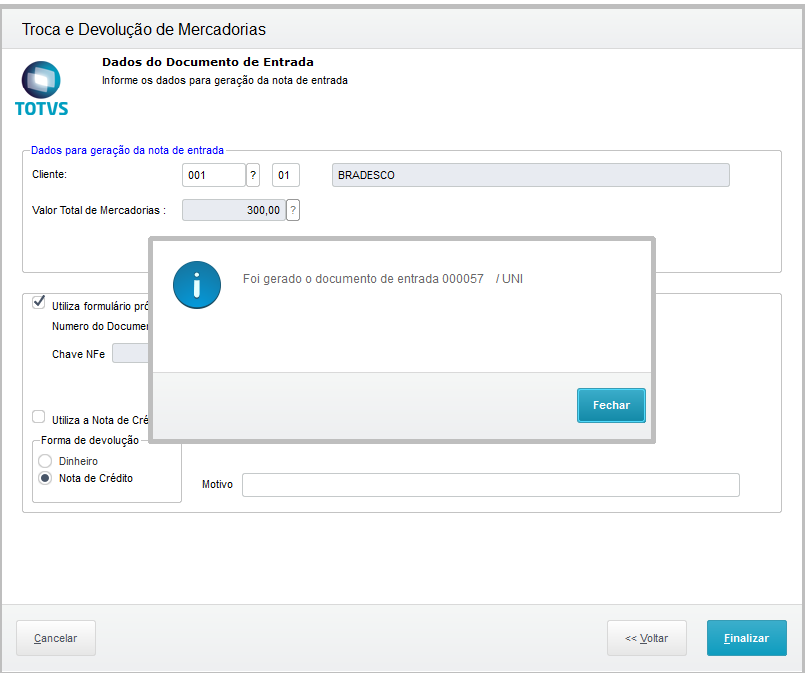Close the message with the Fechar button
The width and height of the screenshot is (805, 673).
click(611, 405)
